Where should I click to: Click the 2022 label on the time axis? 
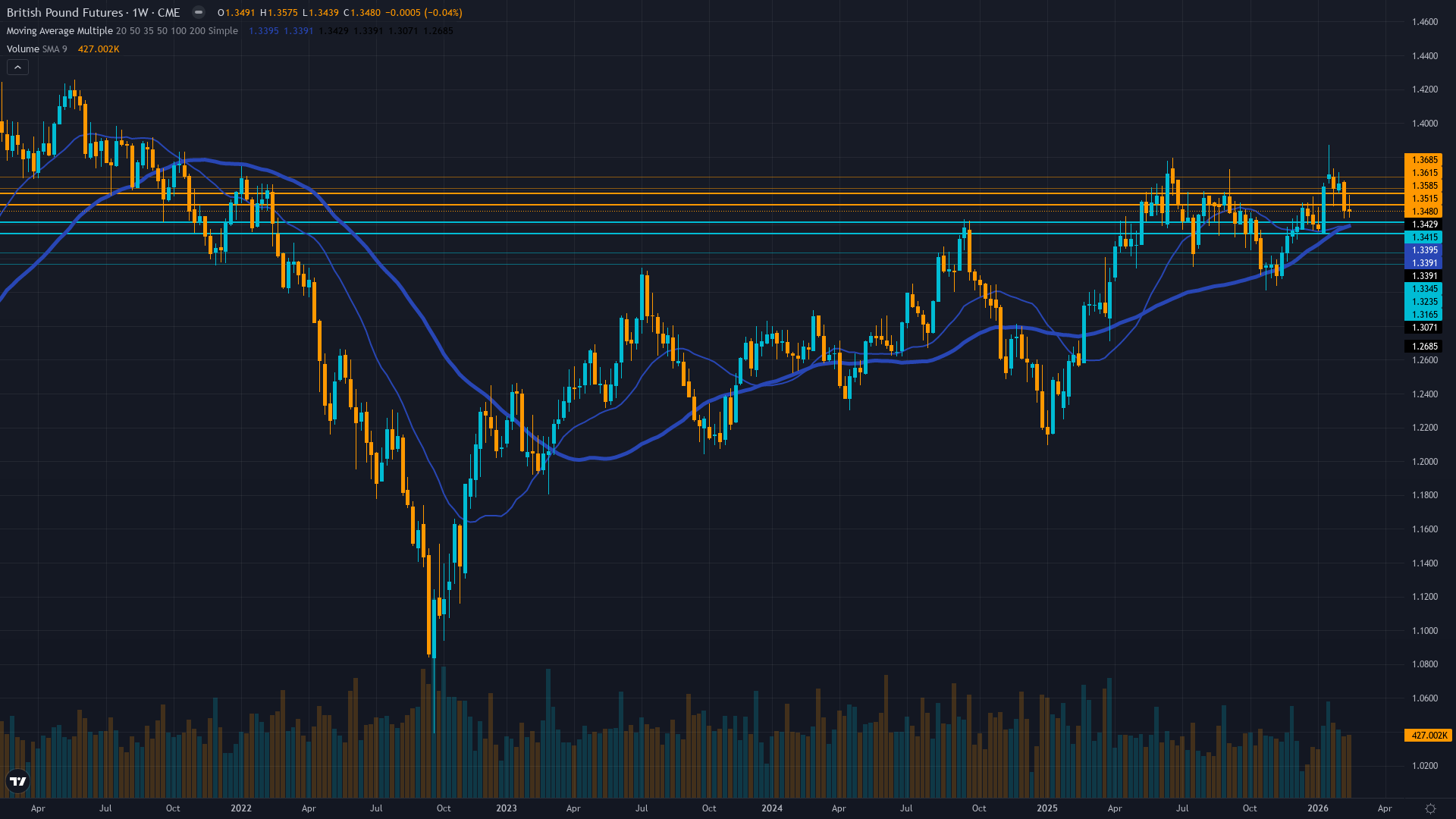coord(241,808)
